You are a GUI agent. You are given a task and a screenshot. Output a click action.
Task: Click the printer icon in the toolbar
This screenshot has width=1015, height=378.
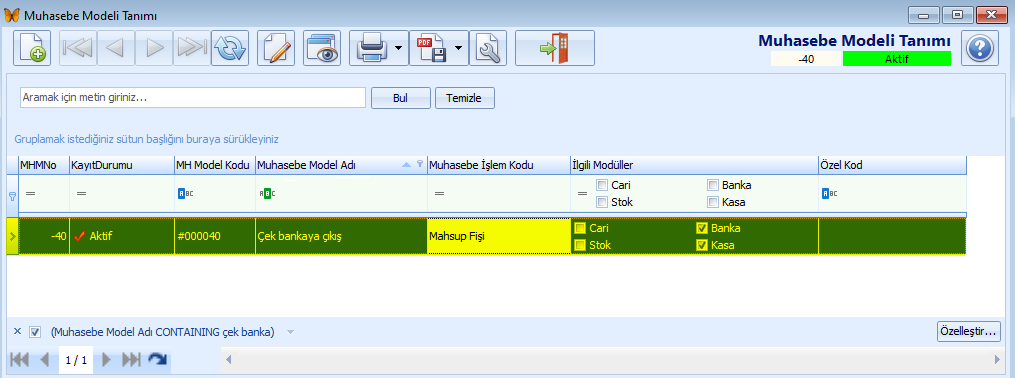pyautogui.click(x=372, y=48)
